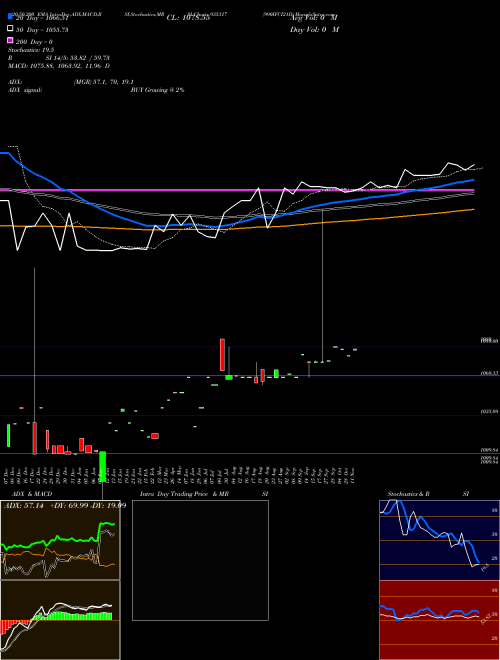Click the '(MGR) 57.1, 70, 19.1' ADX values
500x660 pixels.
[104, 82]
